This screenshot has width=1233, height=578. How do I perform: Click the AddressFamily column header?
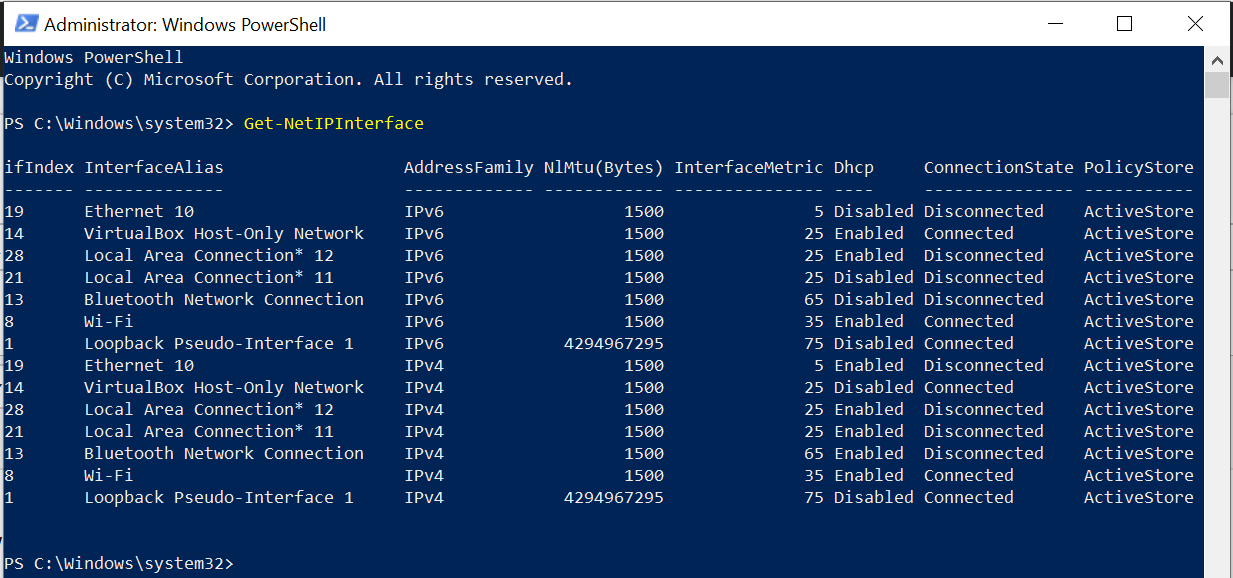(468, 167)
